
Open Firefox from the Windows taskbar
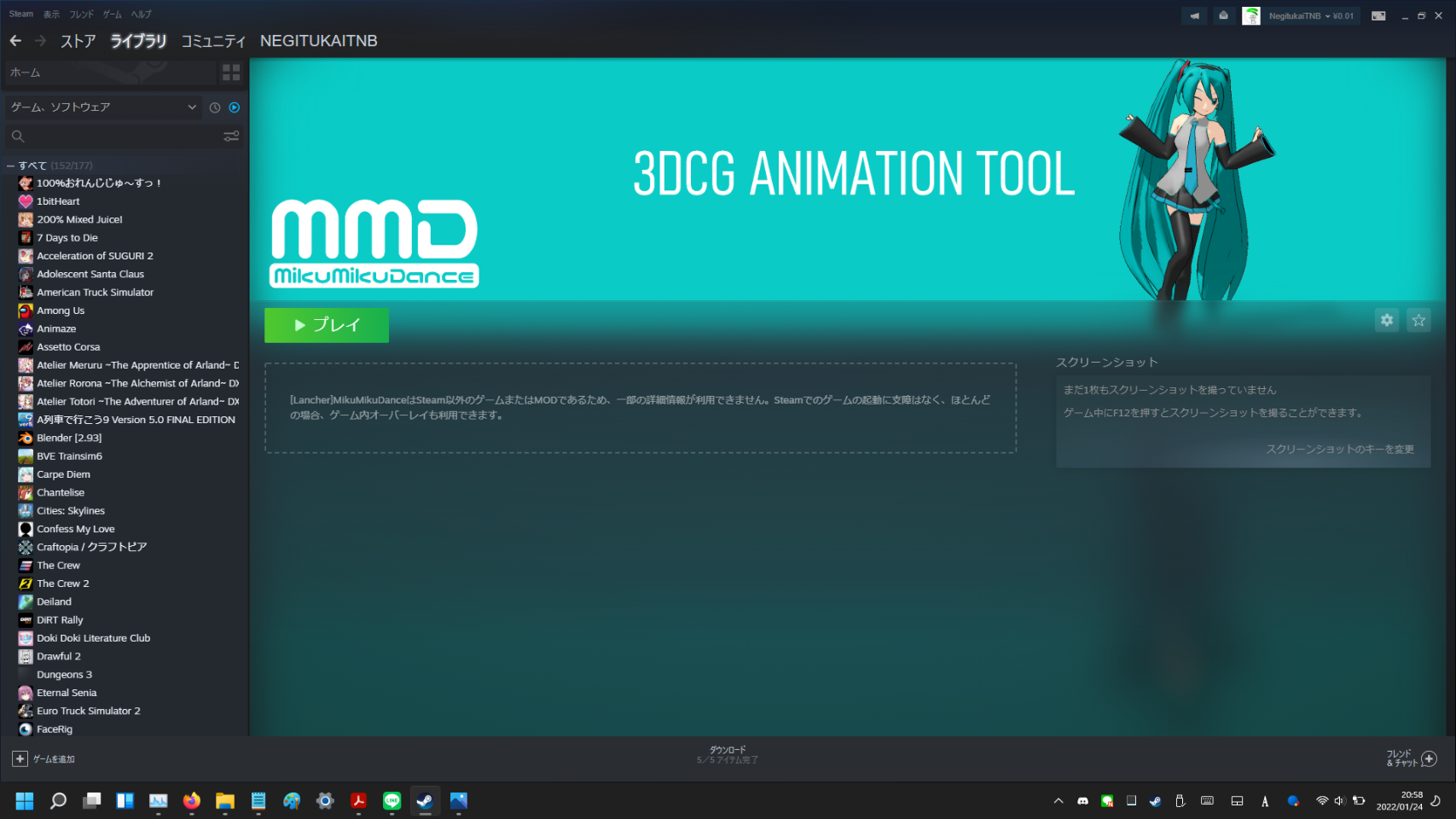click(191, 800)
